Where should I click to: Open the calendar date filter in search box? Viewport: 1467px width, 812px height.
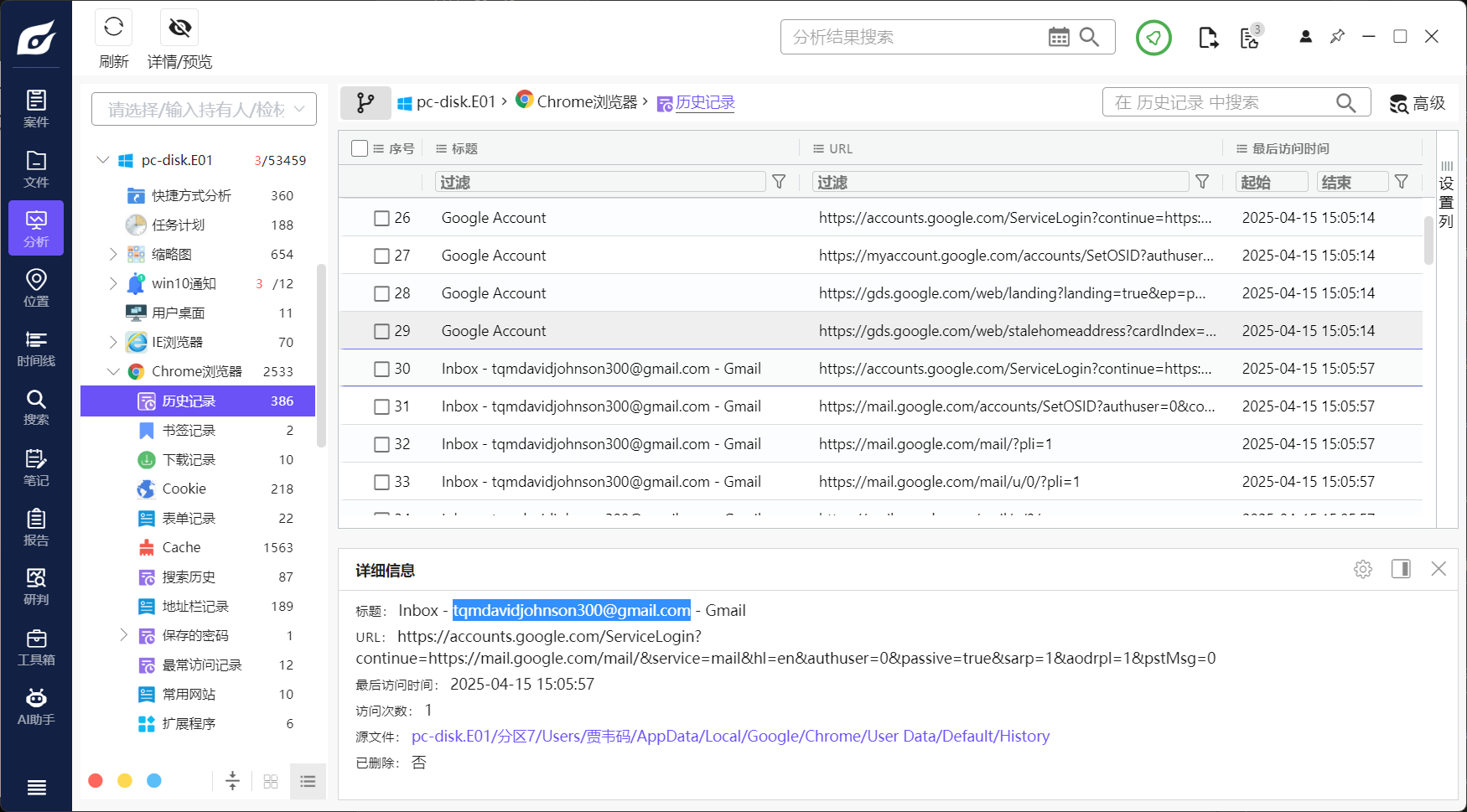tap(1059, 37)
